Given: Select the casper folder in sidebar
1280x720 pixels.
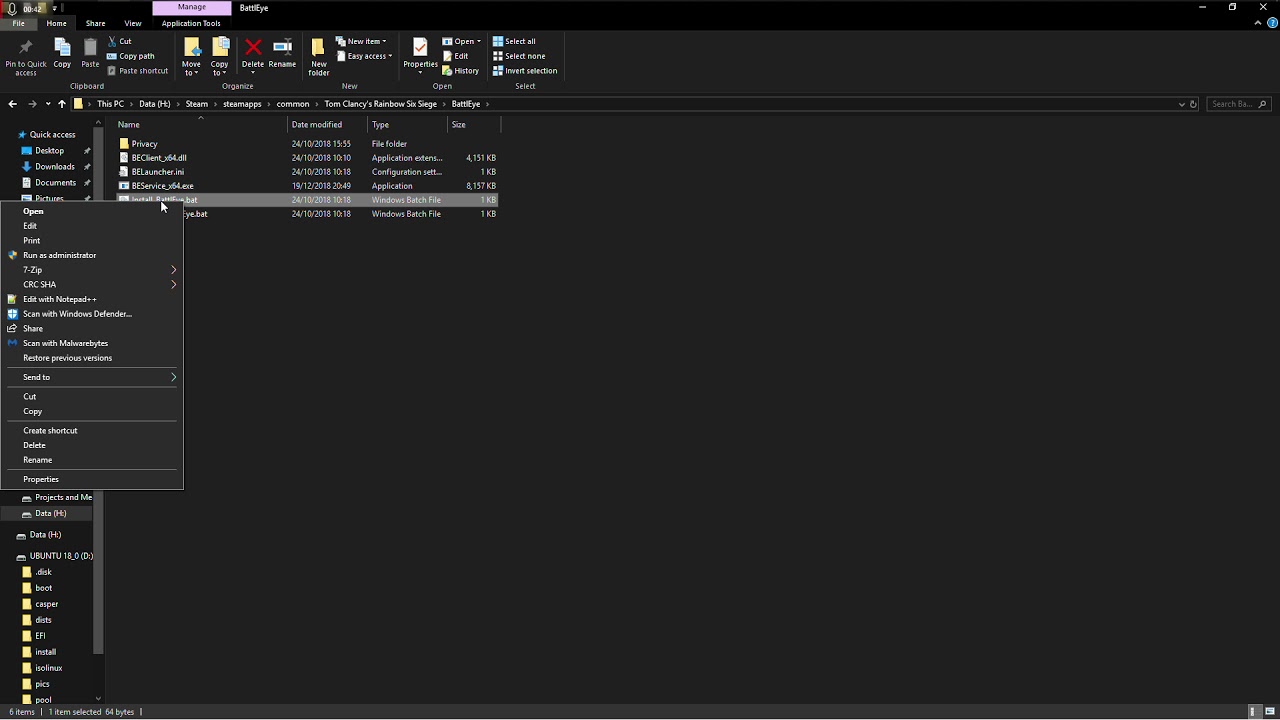Looking at the screenshot, I should (x=46, y=604).
